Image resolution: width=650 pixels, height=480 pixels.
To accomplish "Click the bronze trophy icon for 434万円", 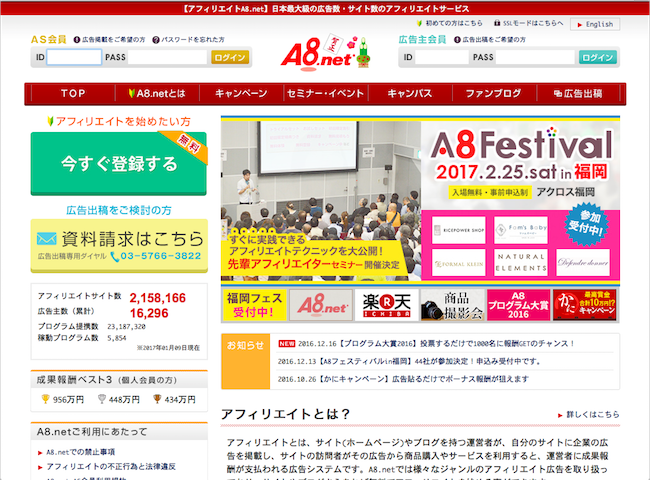I will coord(157,399).
